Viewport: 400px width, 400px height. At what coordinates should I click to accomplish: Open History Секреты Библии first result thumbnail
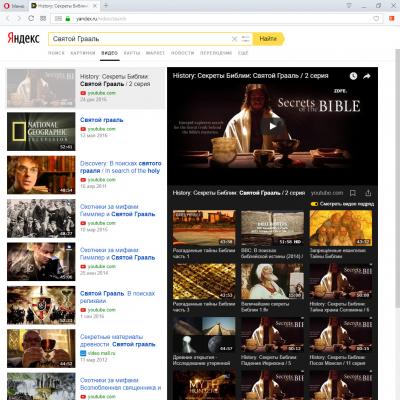(41, 88)
